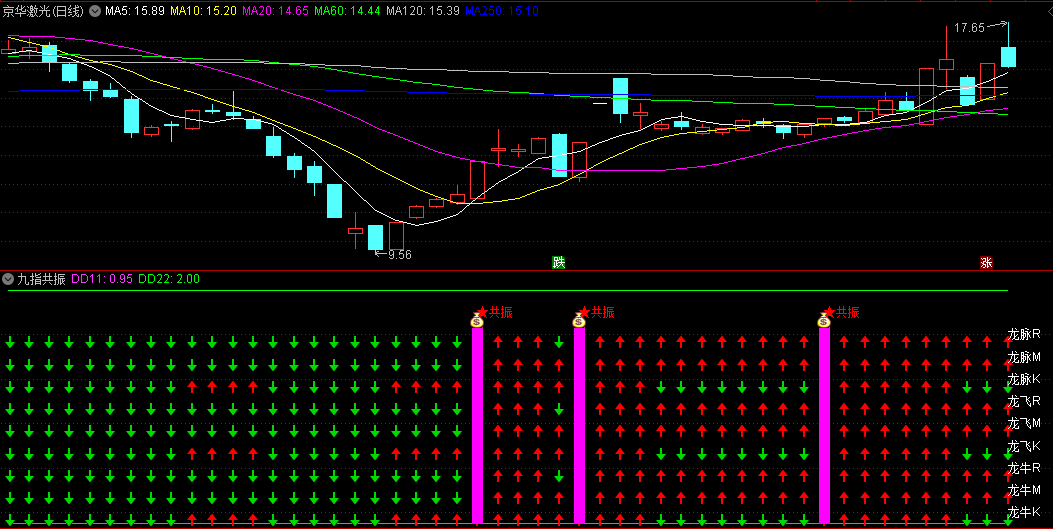Viewport: 1053px width, 529px height.
Task: Select the MA120: 15.39 label
Action: click(x=422, y=11)
